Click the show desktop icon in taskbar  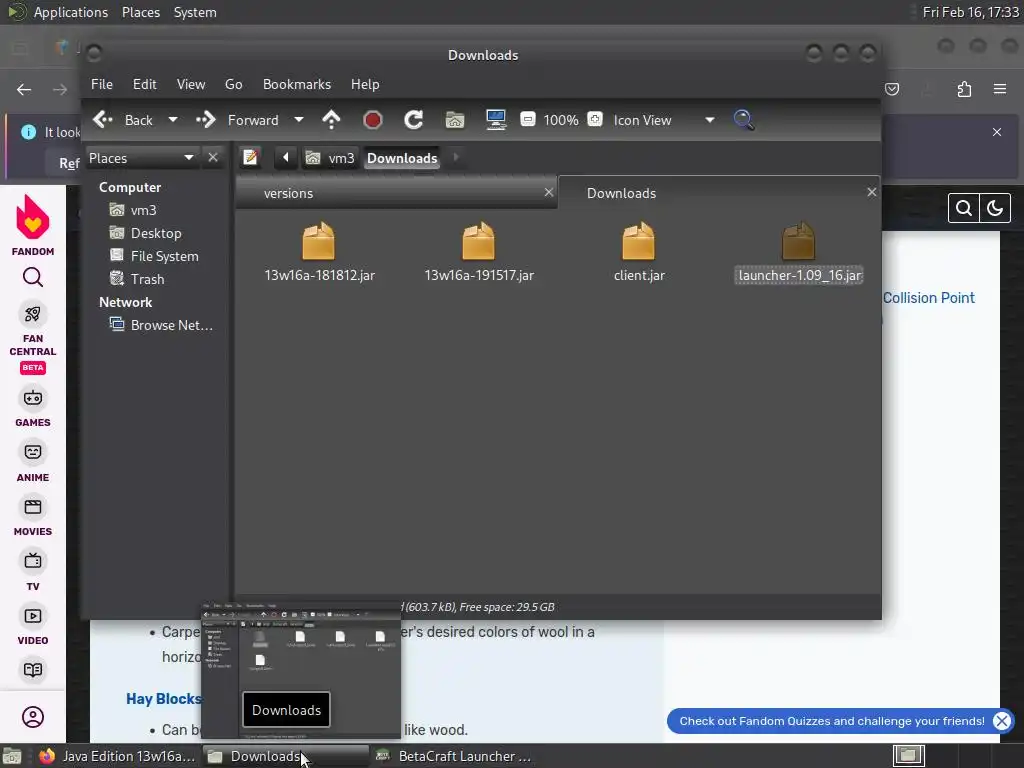click(x=12, y=756)
